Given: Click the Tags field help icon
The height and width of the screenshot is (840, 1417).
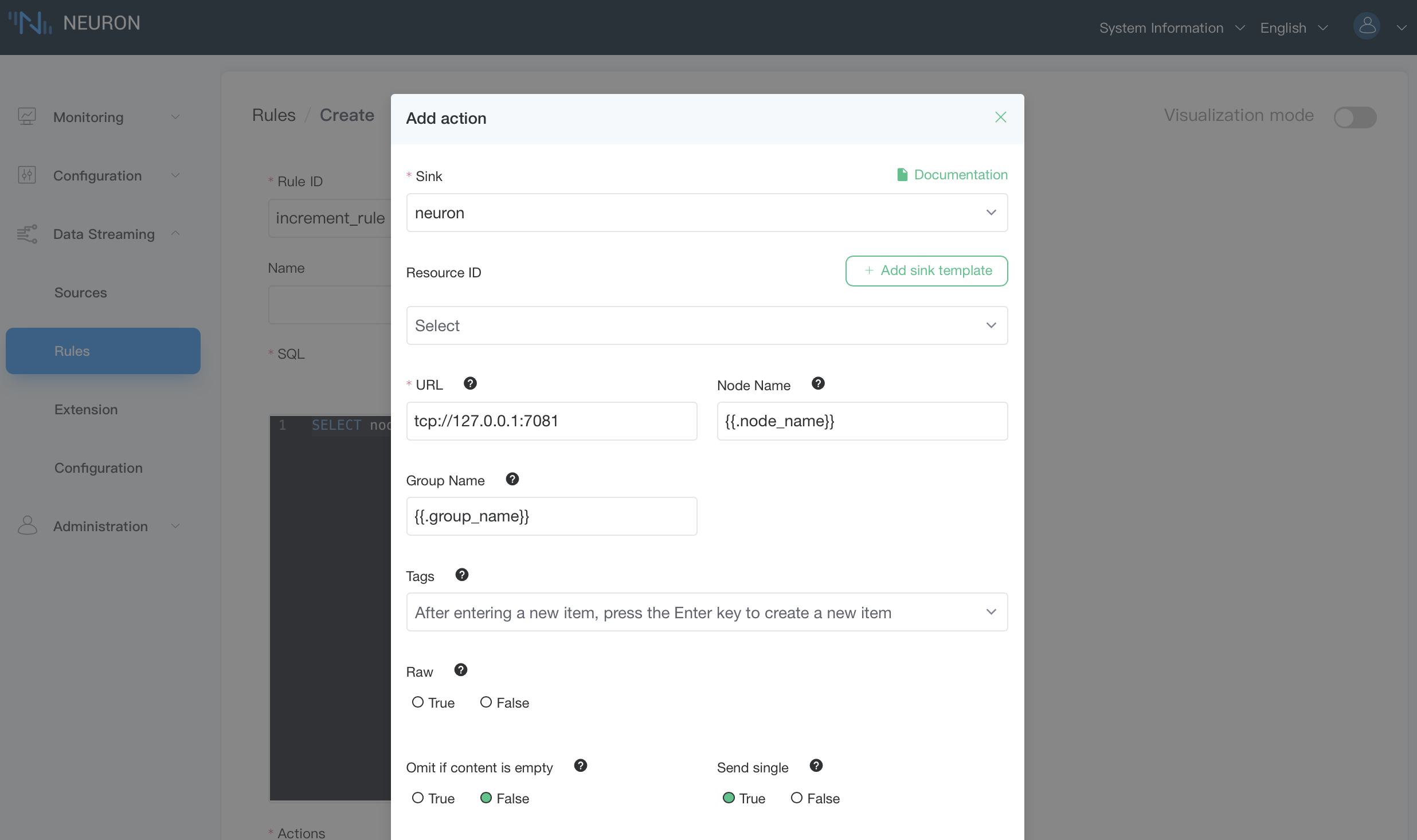Looking at the screenshot, I should pos(460,575).
